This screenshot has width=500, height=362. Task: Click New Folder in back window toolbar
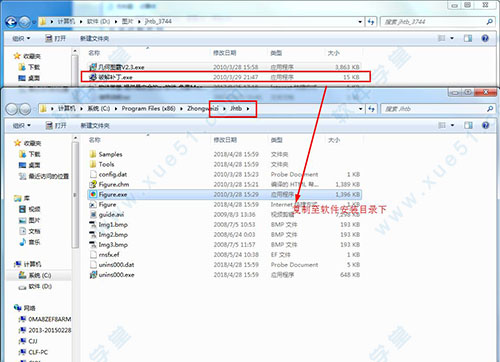pos(95,39)
